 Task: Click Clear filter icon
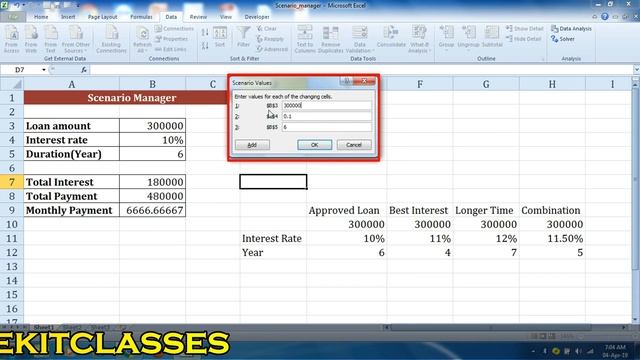[x=267, y=29]
